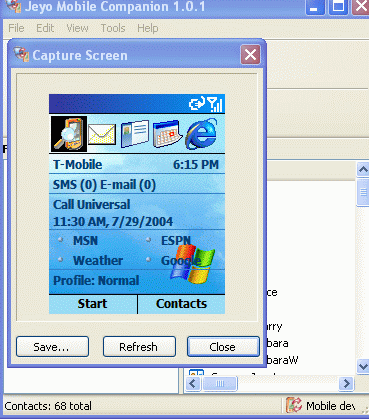Minimize the Jeyo Mobile Companion window
Image resolution: width=369 pixels, height=419 pixels.
[x=314, y=7]
